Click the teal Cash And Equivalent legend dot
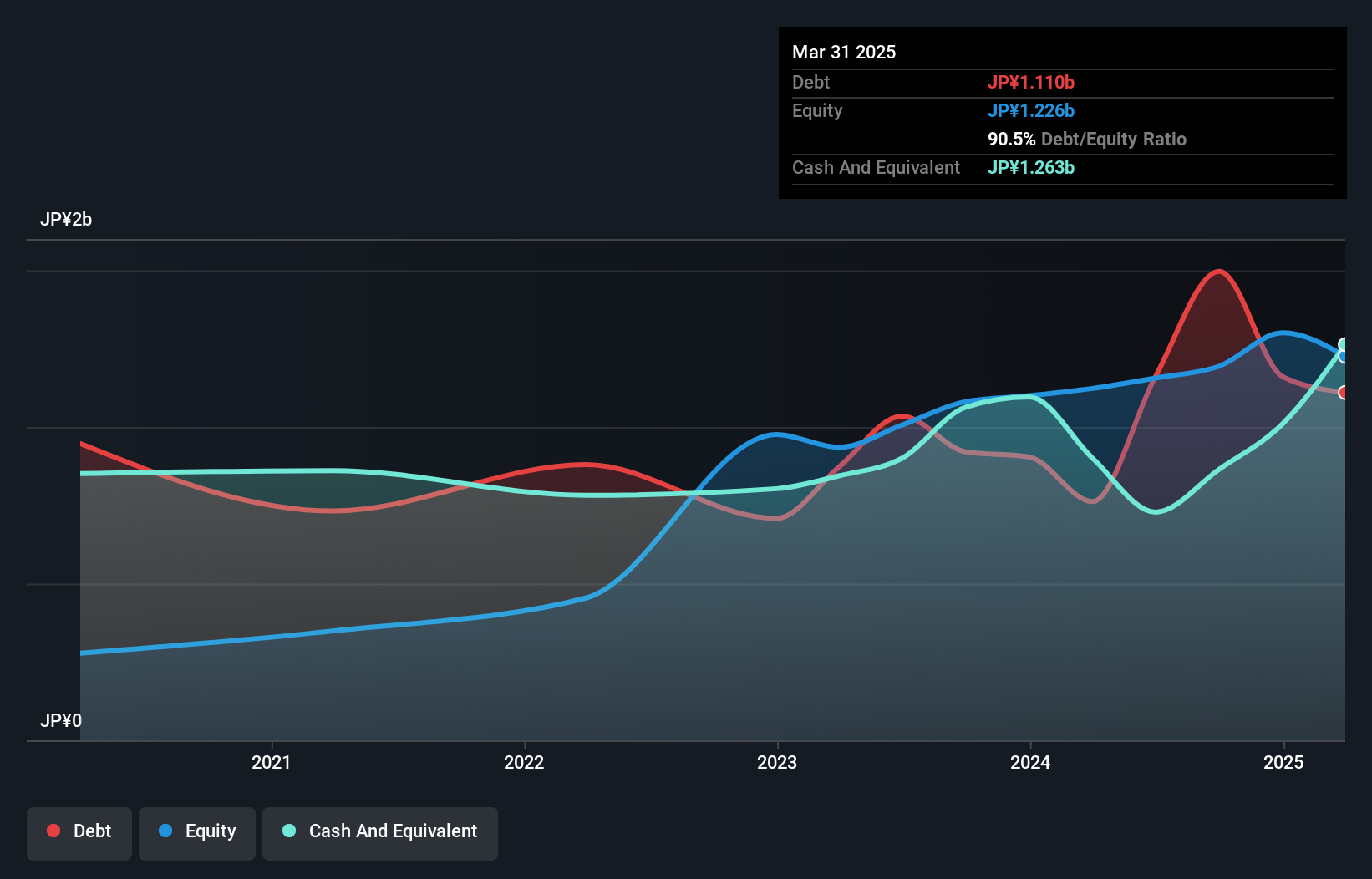The width and height of the screenshot is (1372, 879). point(289,831)
